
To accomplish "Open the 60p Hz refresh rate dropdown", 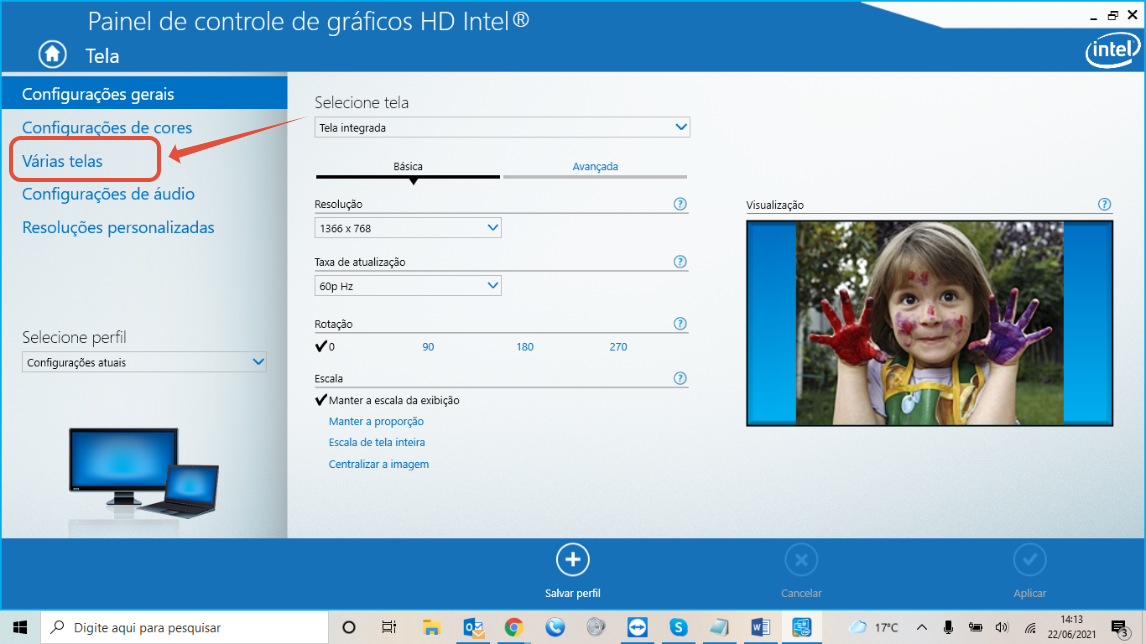I will [x=408, y=286].
